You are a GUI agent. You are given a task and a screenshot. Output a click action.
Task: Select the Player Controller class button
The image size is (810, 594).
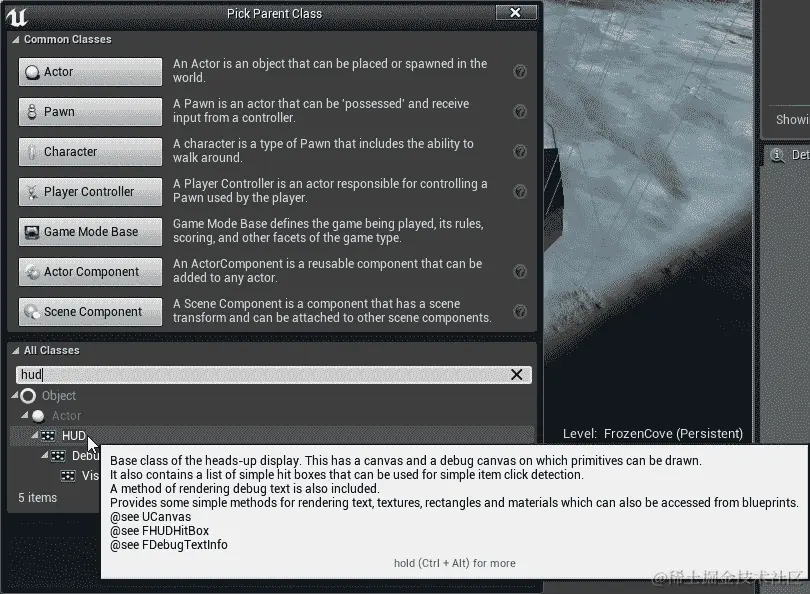tap(90, 192)
